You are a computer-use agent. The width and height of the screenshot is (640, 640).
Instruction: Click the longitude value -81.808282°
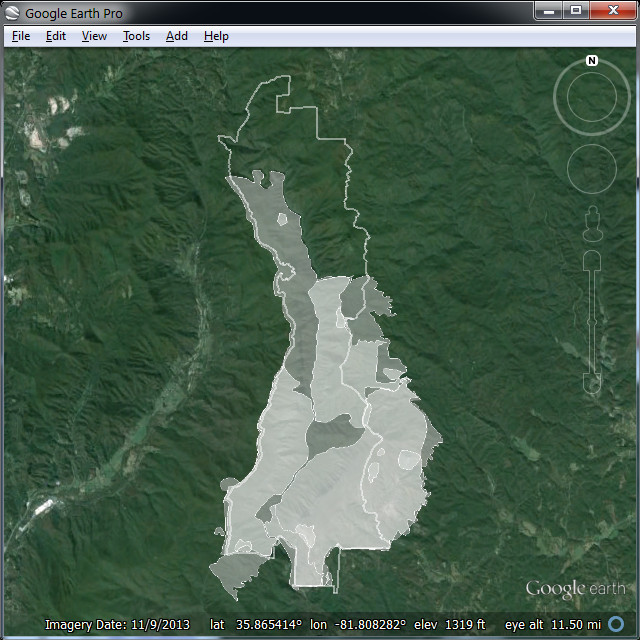click(371, 624)
